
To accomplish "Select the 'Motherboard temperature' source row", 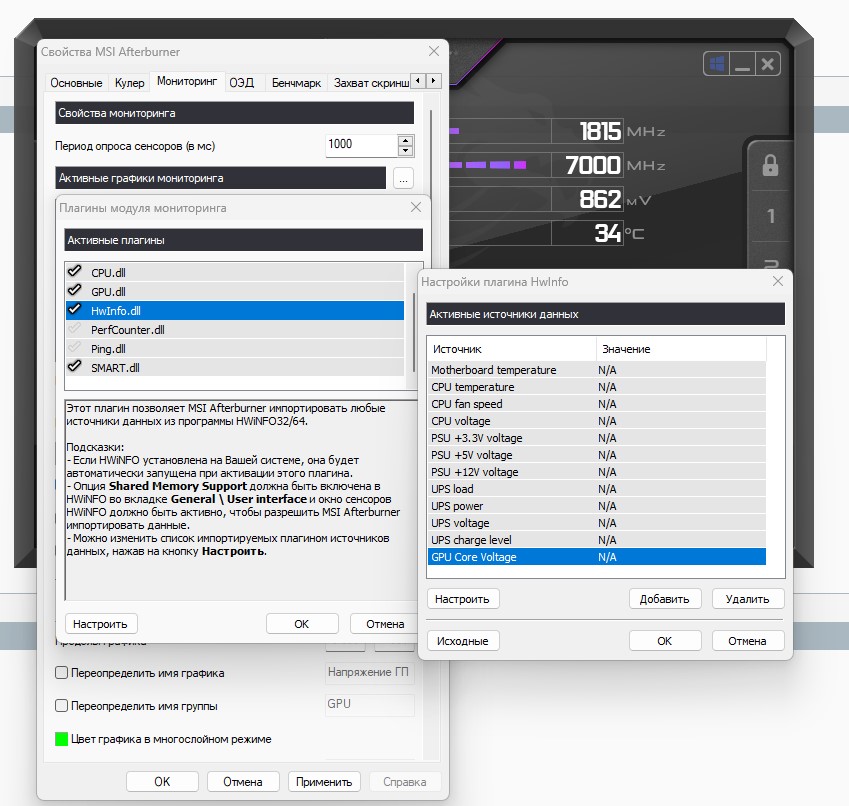I will click(597, 370).
